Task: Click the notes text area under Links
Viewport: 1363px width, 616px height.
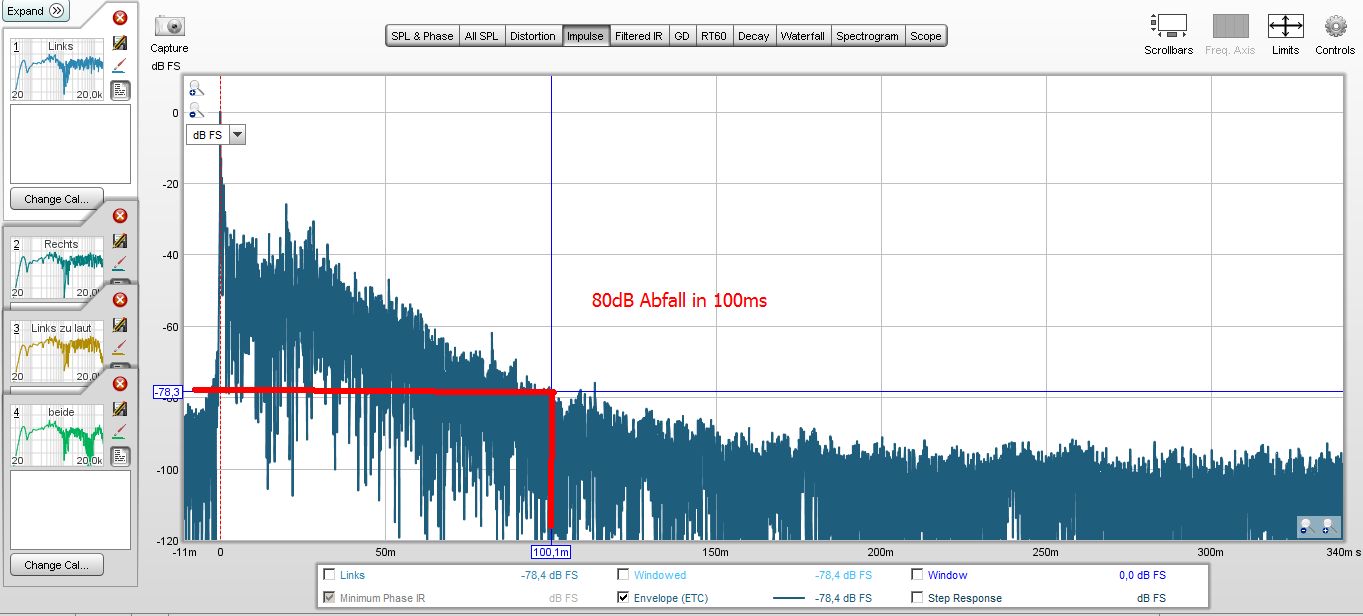Action: pos(70,144)
